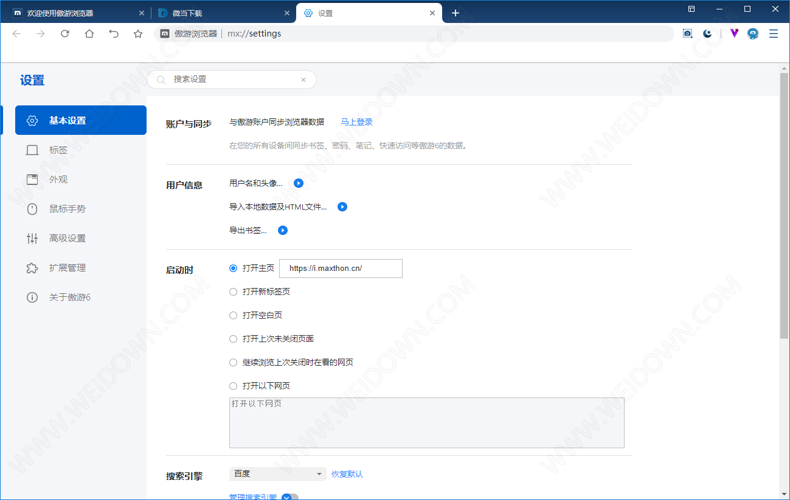Click the undo closed tab icon
Screen dimensions: 790x500
click(114, 34)
